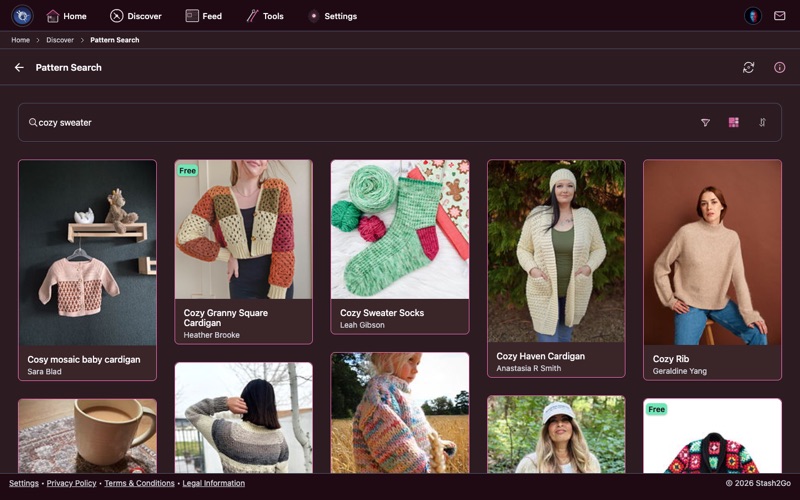Click the Free badge on the colorful granny square jacket

[x=656, y=409]
